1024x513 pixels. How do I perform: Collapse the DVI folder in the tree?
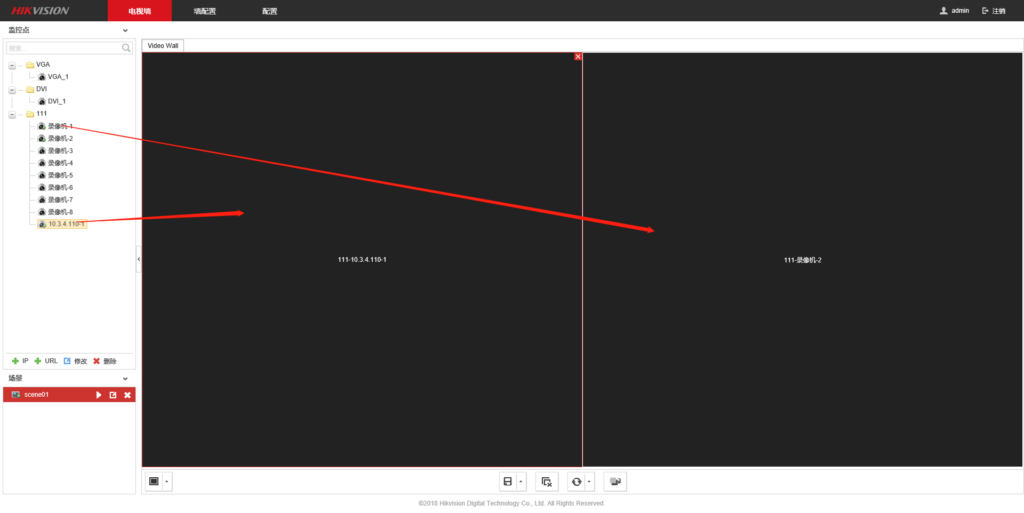point(12,89)
